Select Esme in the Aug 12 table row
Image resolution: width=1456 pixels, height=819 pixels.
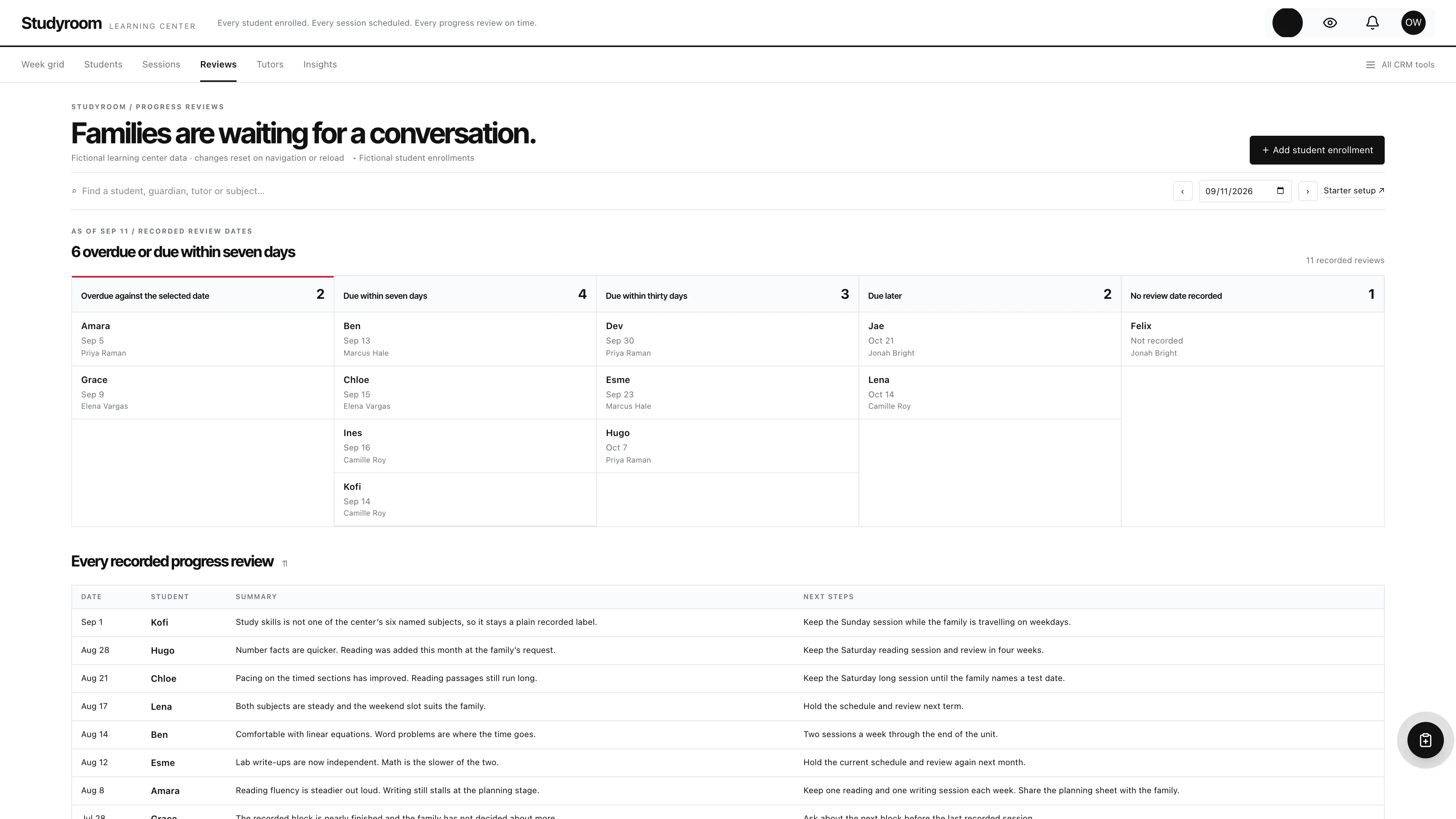point(163,763)
